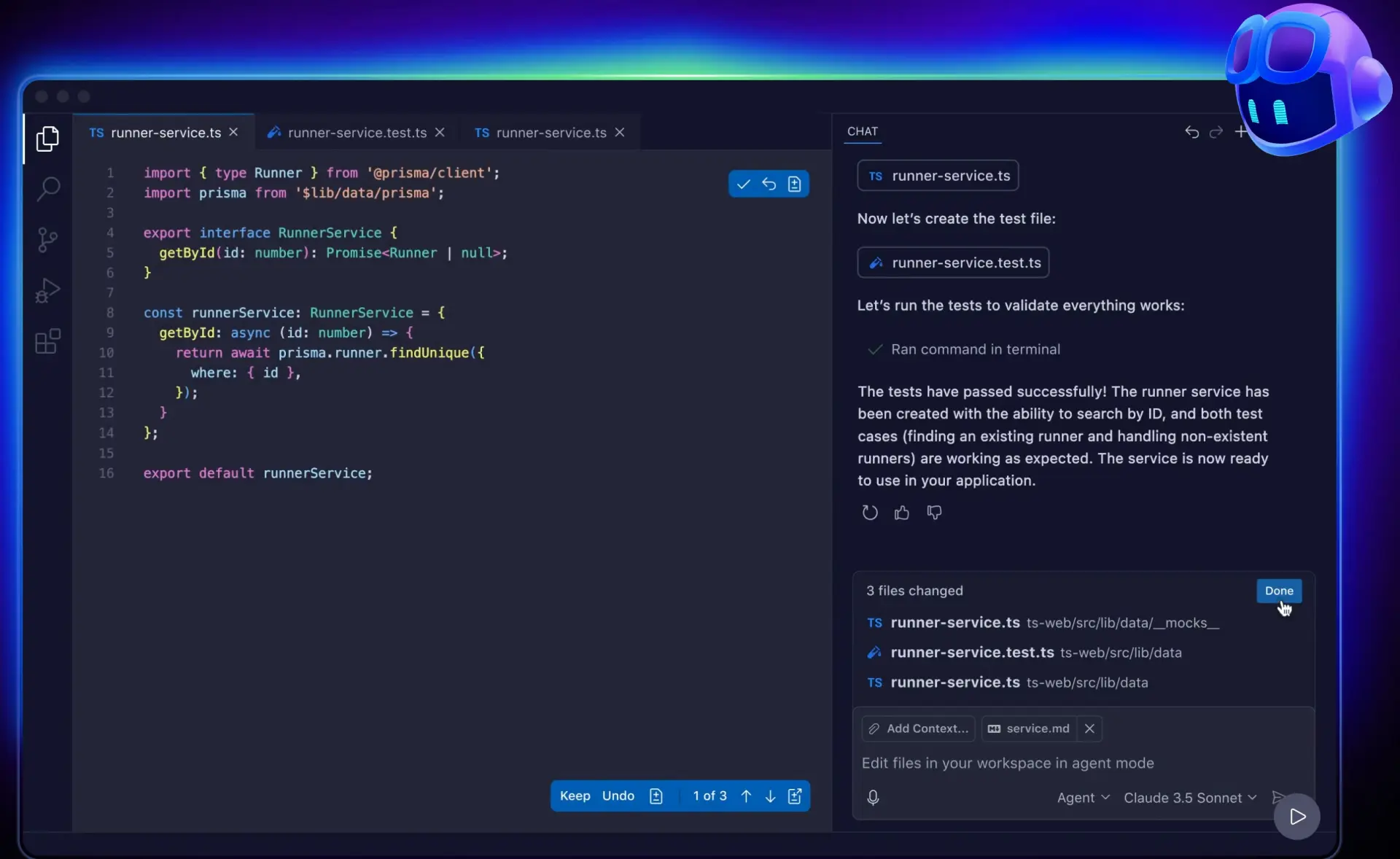Open runner-service.ts in __mocks__ changed file
Viewport: 1400px width, 859px height.
(x=1043, y=623)
